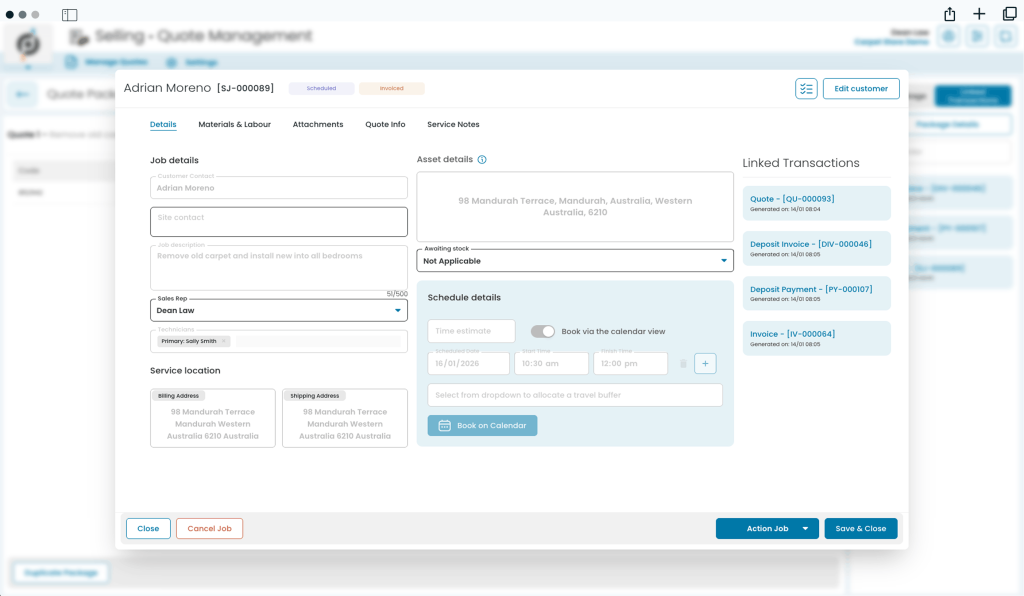This screenshot has height=596, width=1024.
Task: Switch to the Materials & Labour tab
Action: click(x=234, y=125)
